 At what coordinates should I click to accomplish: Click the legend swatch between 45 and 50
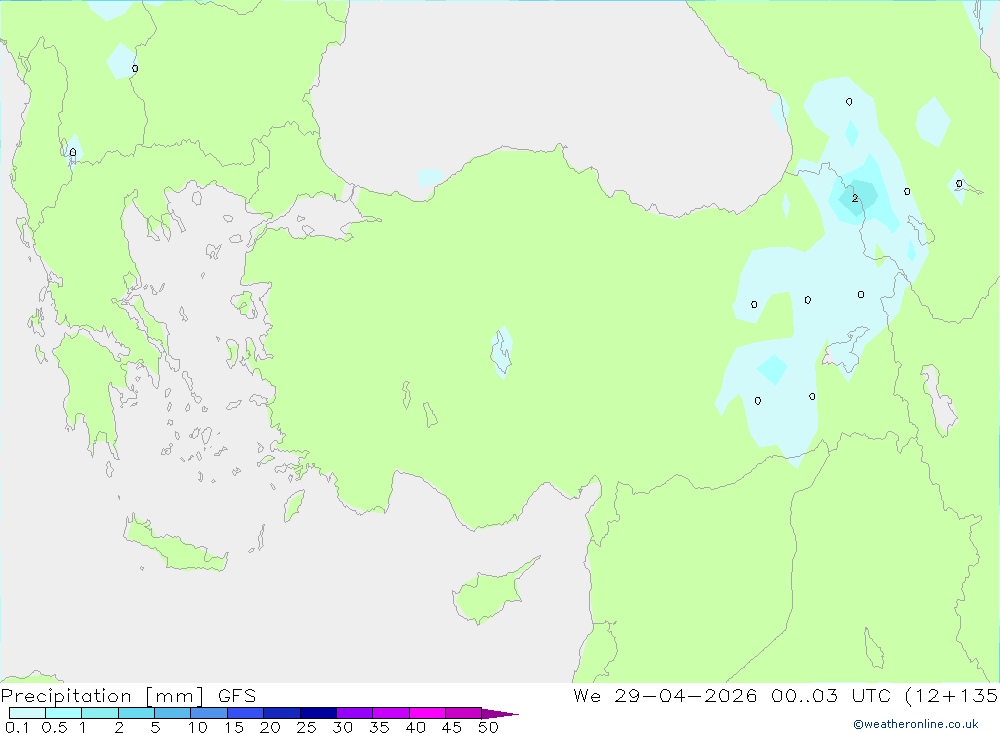point(464,713)
